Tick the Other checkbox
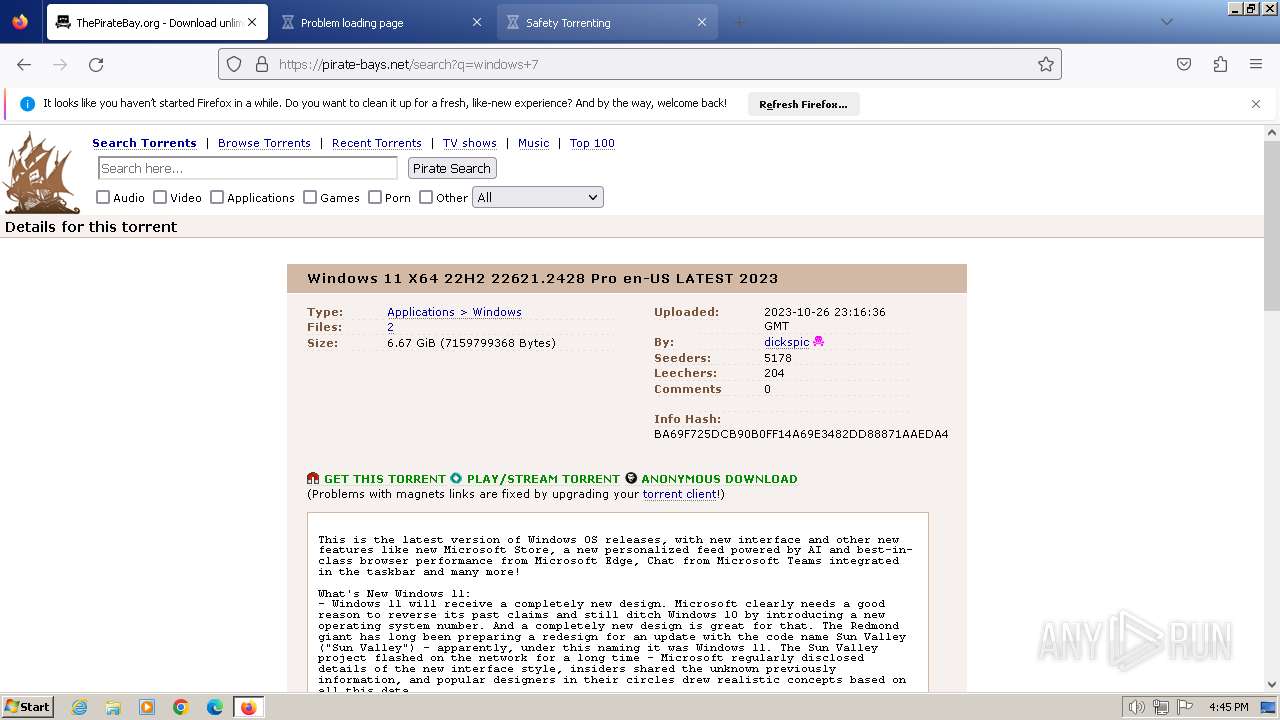The image size is (1280, 720). pos(426,197)
